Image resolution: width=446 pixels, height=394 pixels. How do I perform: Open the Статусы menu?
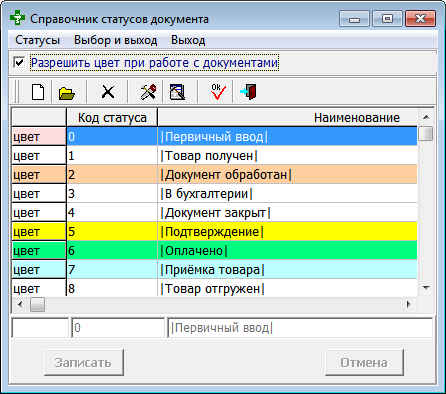coord(37,40)
